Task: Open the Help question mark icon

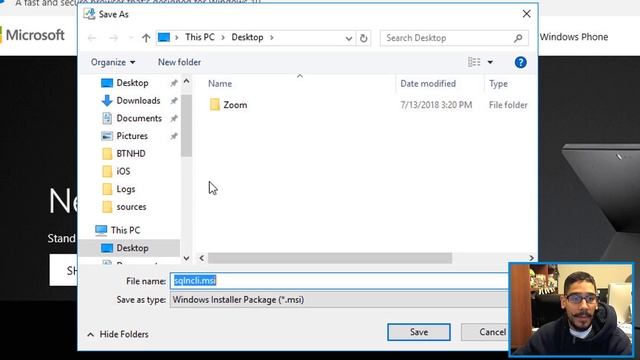Action: (x=520, y=62)
